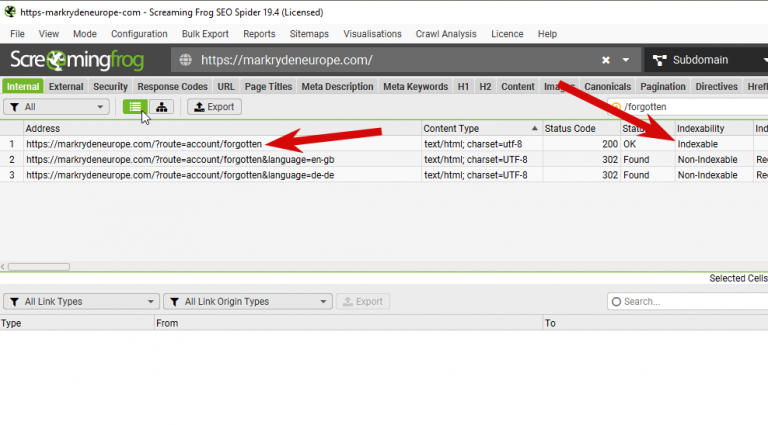Click the upper Export button
Image resolution: width=768 pixels, height=425 pixels.
[x=214, y=107]
